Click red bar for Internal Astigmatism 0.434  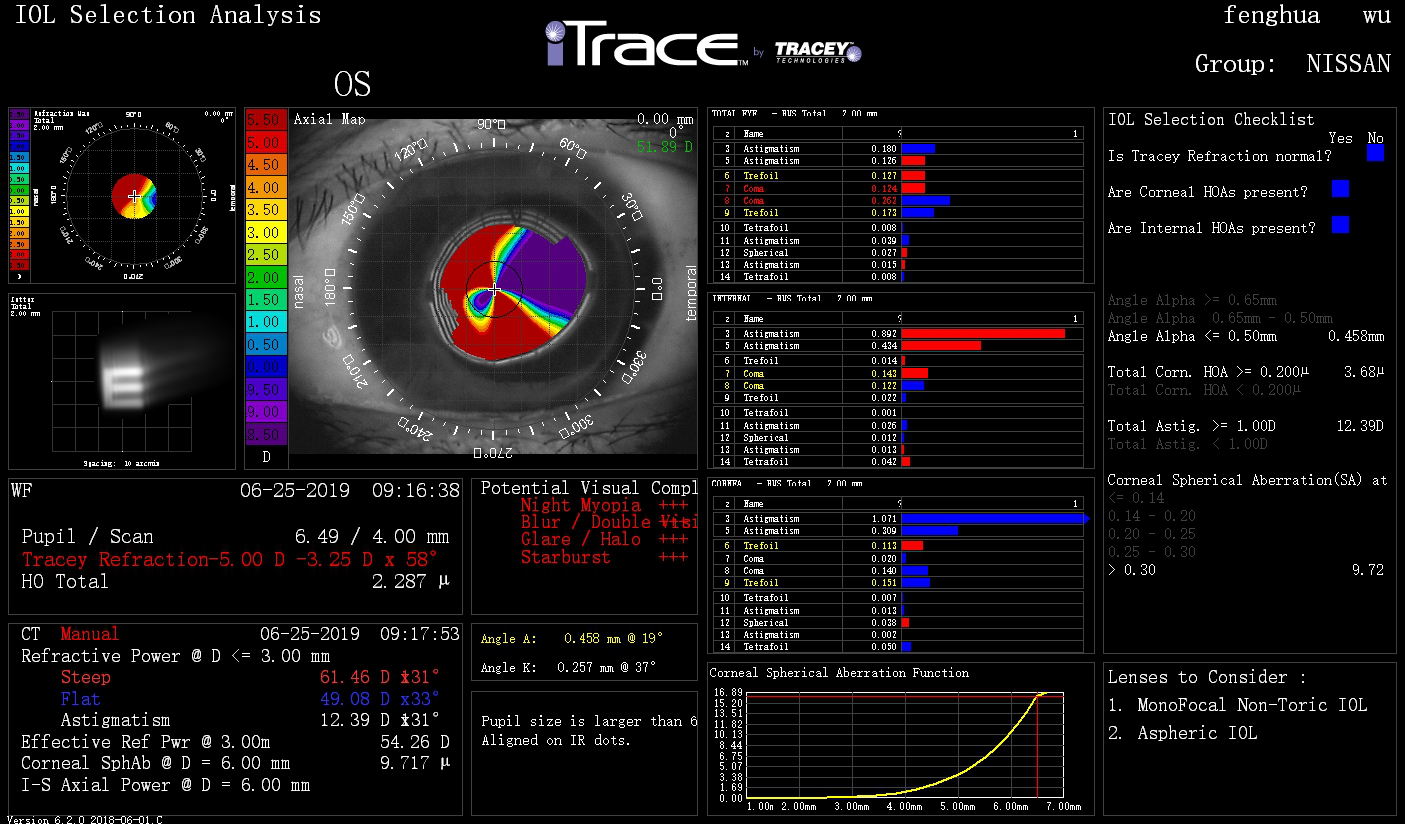coord(941,346)
